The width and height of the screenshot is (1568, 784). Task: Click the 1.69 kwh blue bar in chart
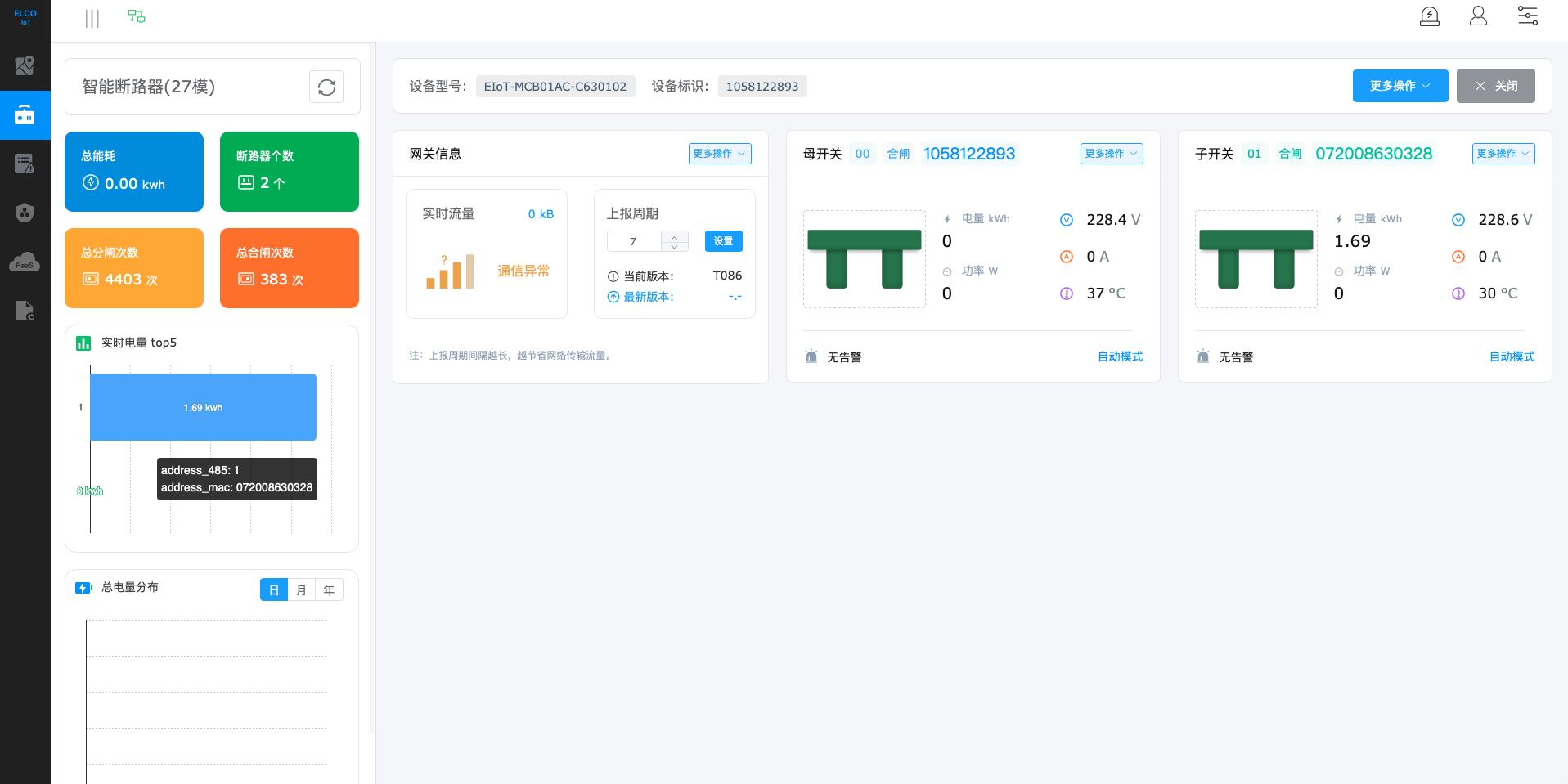click(203, 407)
